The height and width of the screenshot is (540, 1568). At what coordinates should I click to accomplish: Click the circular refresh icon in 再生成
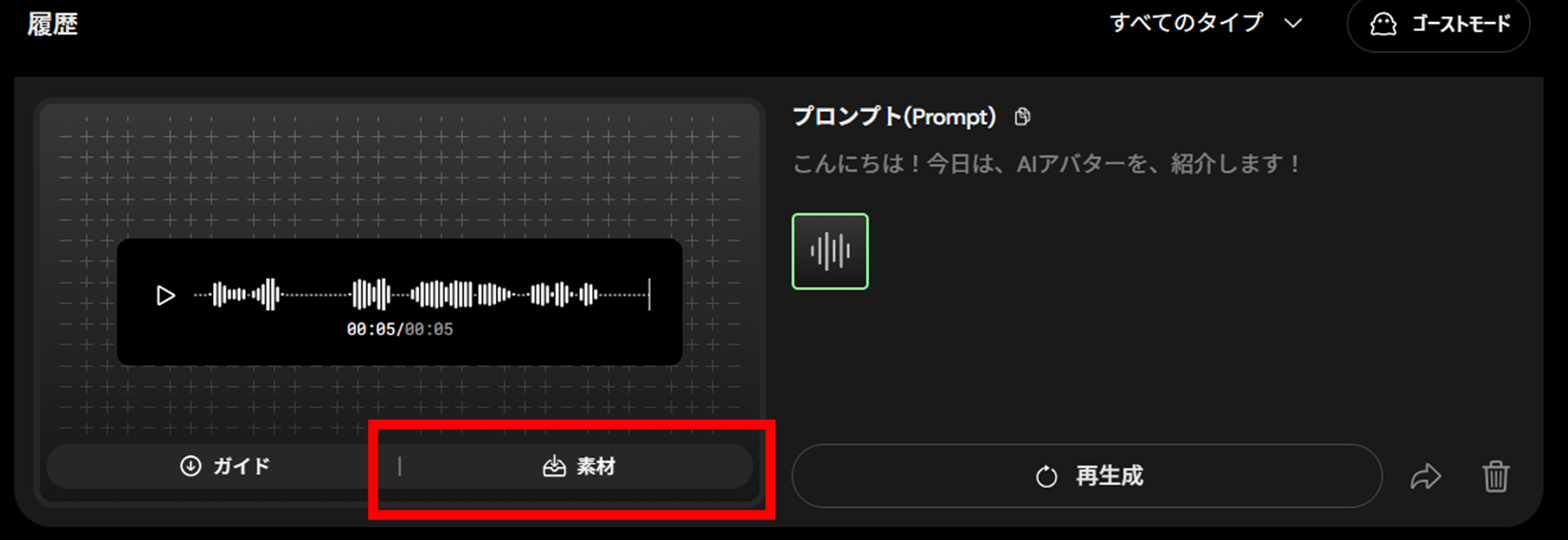(x=1046, y=477)
